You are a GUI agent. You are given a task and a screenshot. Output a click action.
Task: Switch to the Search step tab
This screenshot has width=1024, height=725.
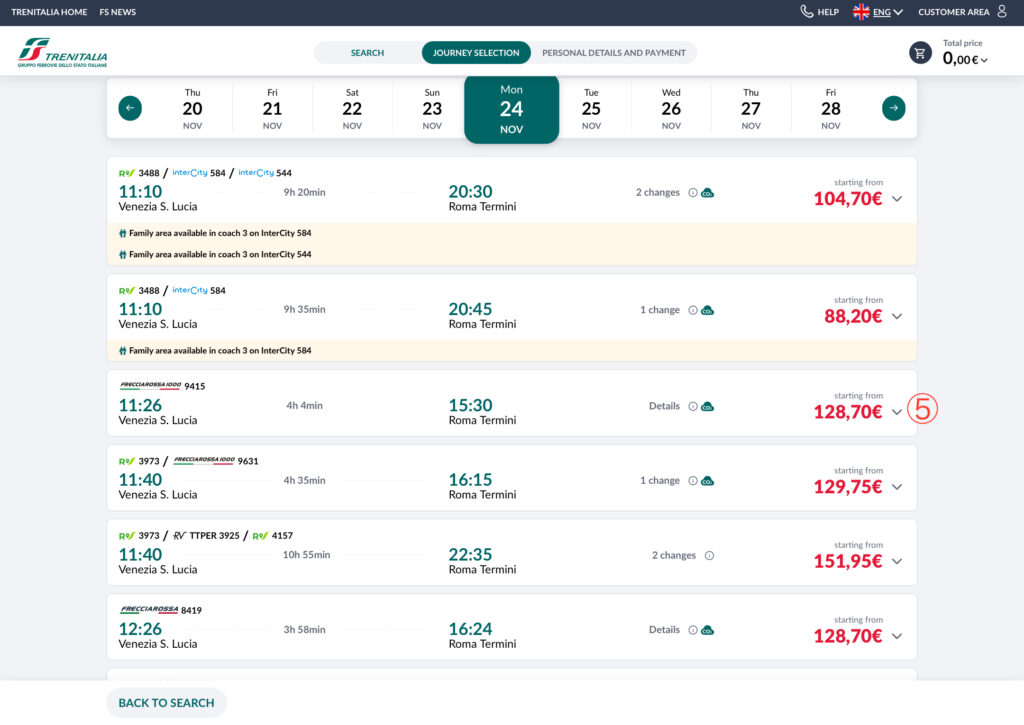click(x=367, y=53)
